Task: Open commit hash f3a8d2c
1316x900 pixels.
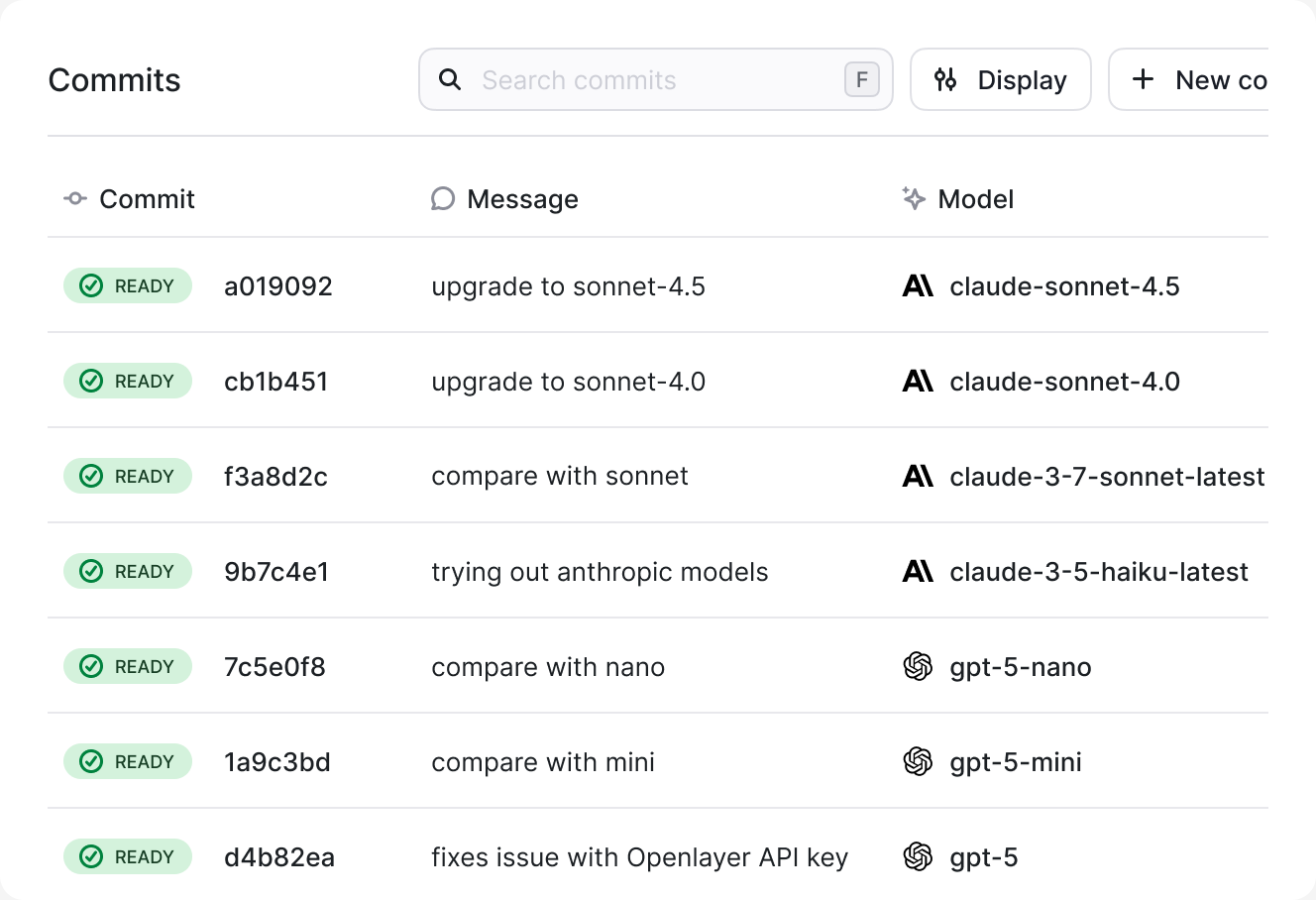Action: (x=276, y=477)
